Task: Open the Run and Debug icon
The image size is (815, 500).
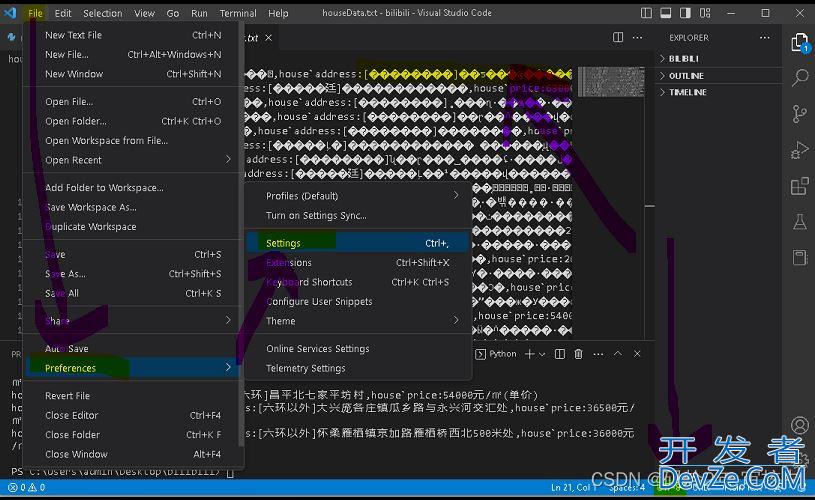Action: (799, 150)
